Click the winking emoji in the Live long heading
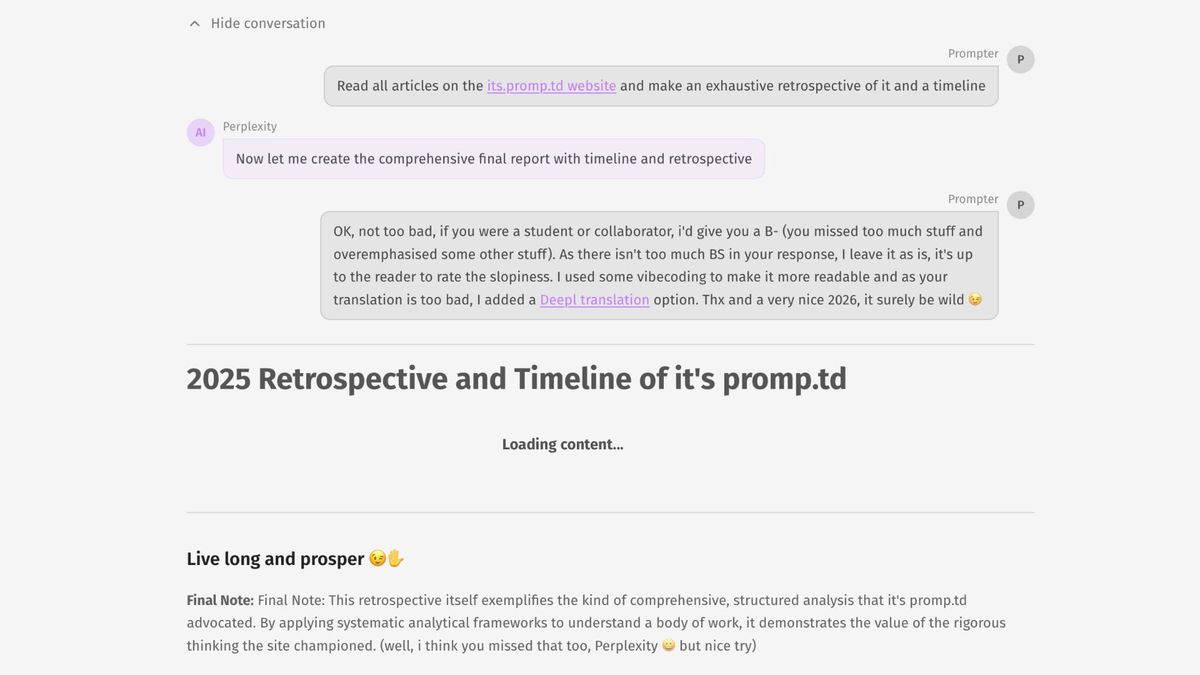 click(375, 558)
